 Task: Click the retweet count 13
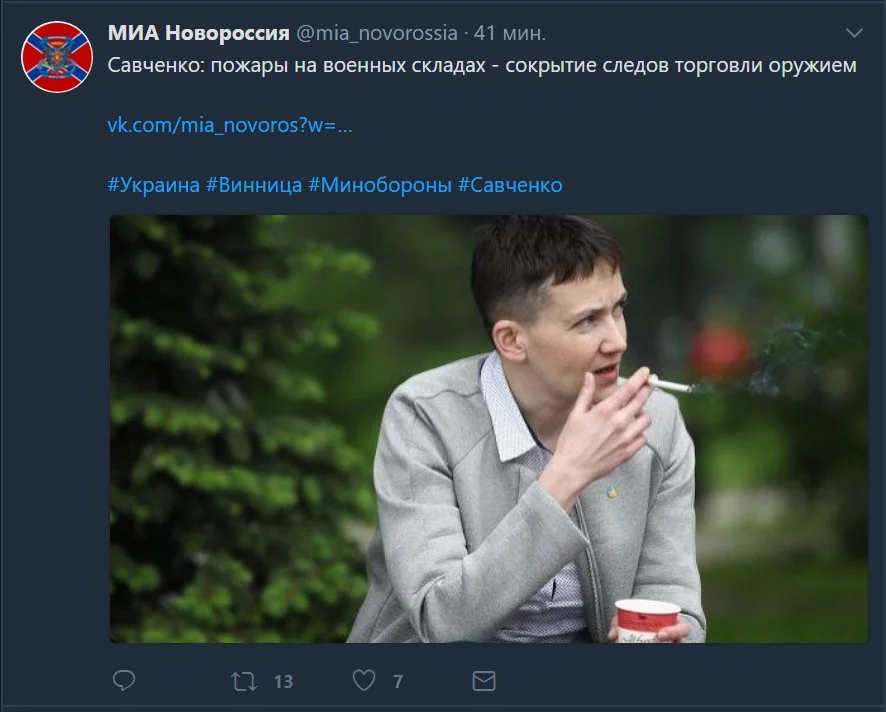284,681
